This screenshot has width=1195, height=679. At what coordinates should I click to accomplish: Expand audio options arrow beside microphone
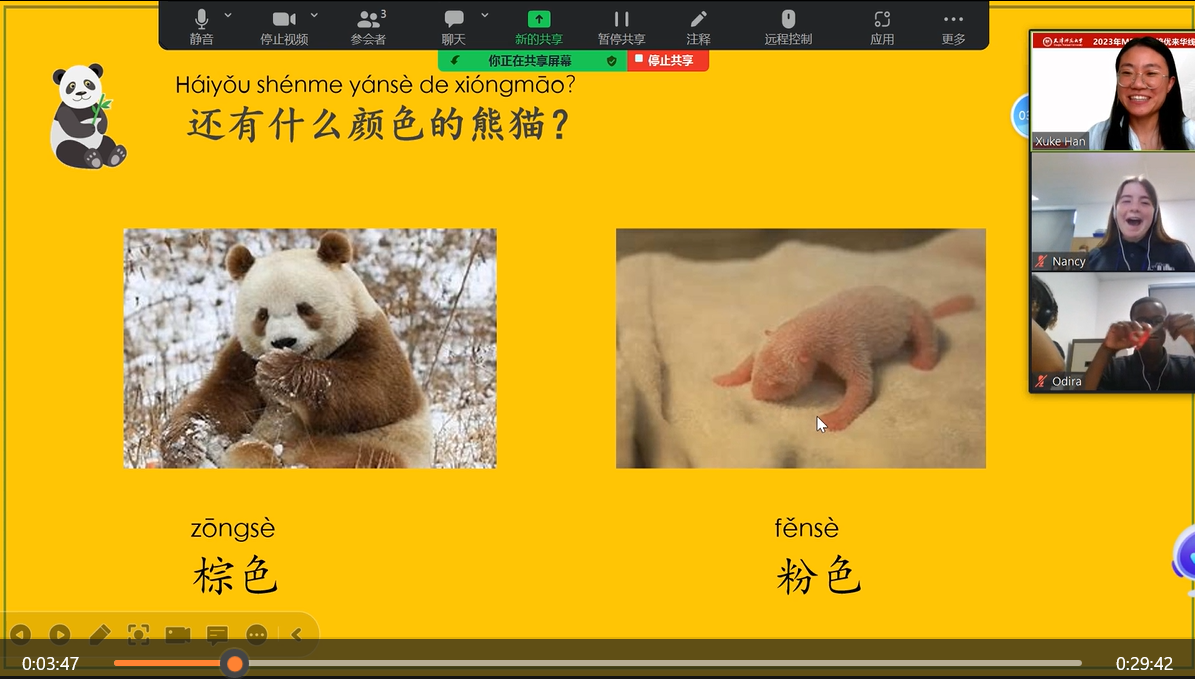228,16
